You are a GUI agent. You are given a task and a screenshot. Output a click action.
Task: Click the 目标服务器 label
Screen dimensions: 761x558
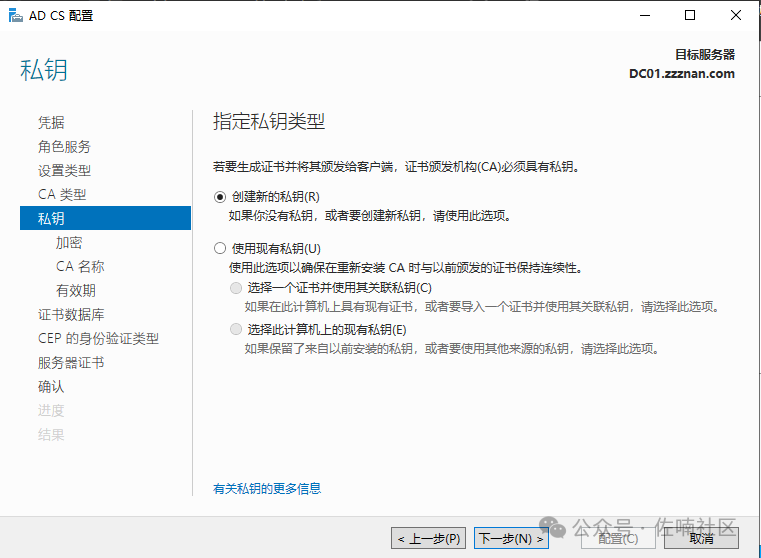[705, 54]
